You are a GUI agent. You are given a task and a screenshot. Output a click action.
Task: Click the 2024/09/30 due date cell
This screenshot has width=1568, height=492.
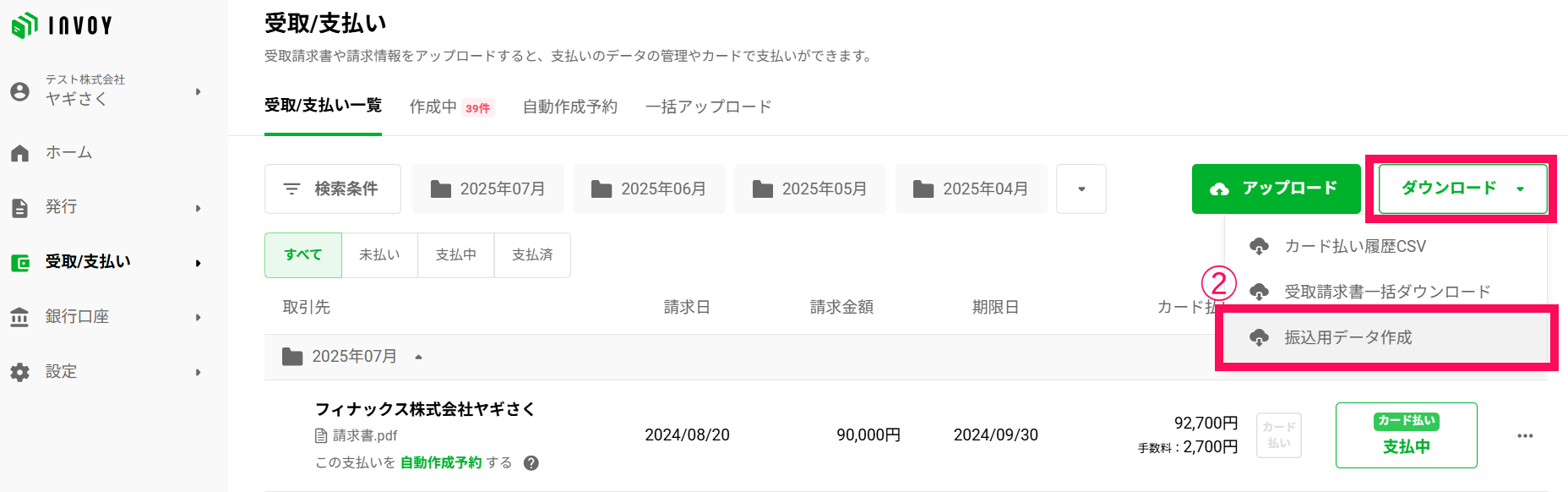(996, 435)
